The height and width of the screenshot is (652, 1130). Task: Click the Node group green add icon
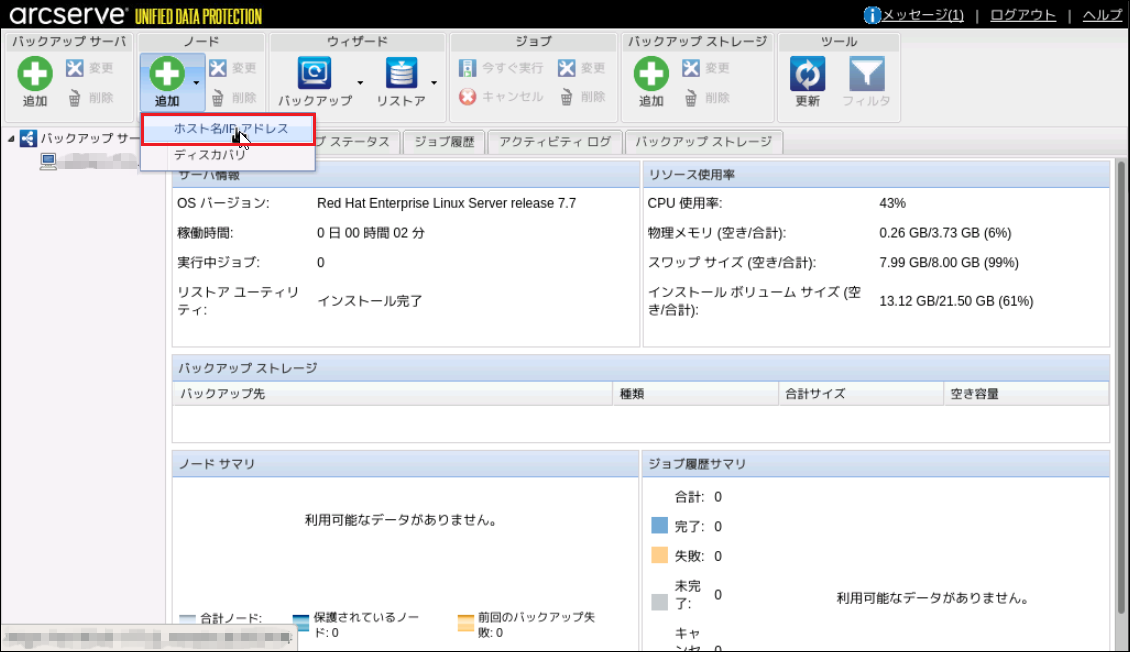[x=167, y=74]
